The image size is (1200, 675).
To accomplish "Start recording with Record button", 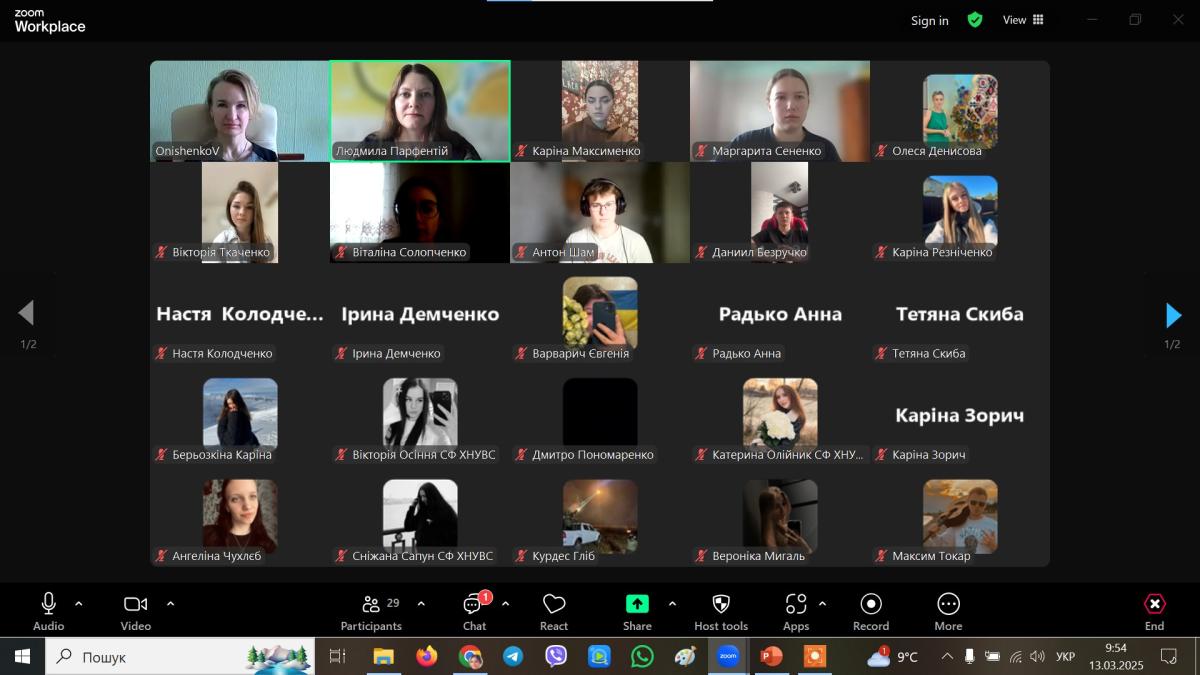I will 871,610.
